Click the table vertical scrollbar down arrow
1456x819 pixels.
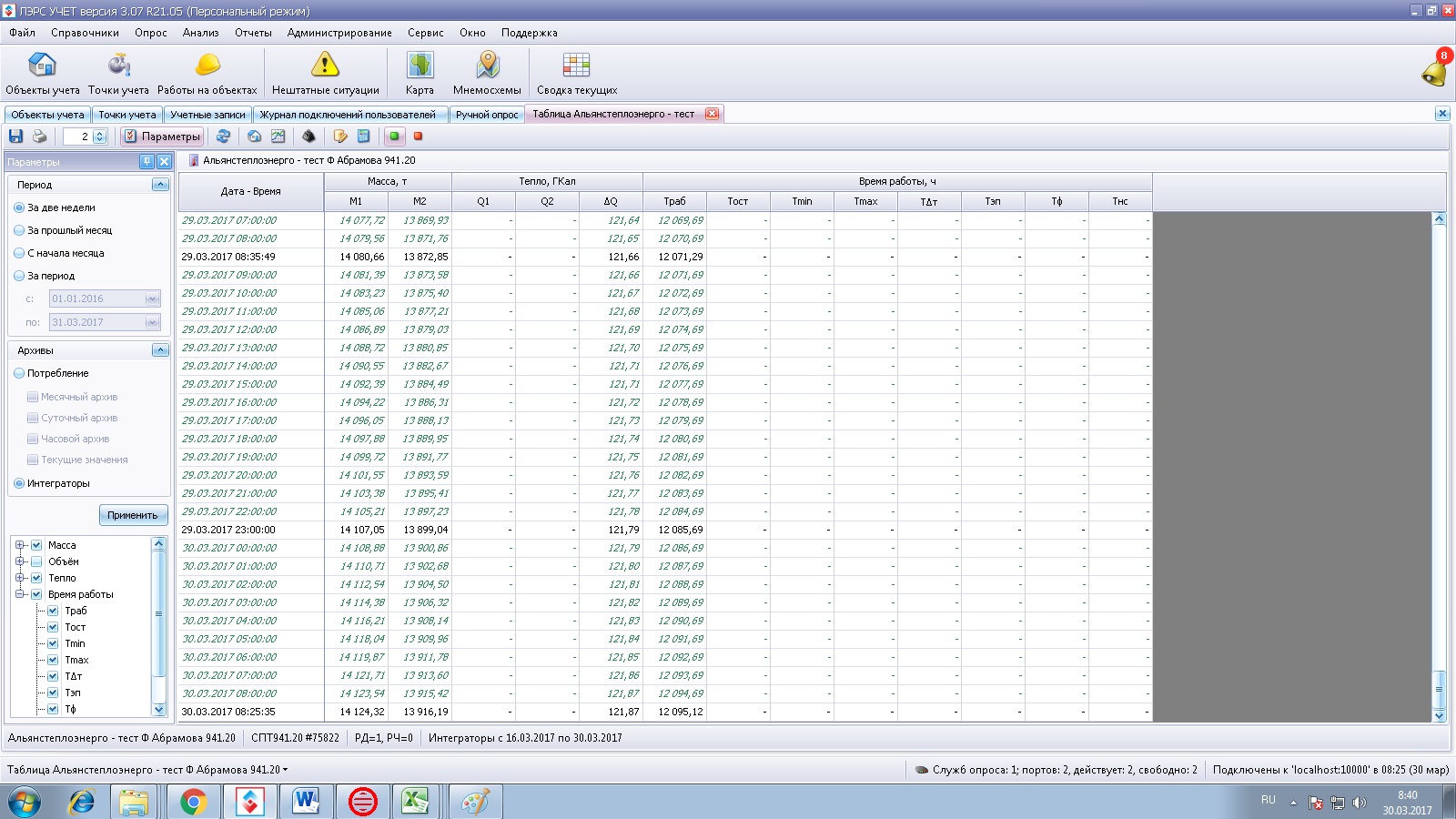point(1440,716)
